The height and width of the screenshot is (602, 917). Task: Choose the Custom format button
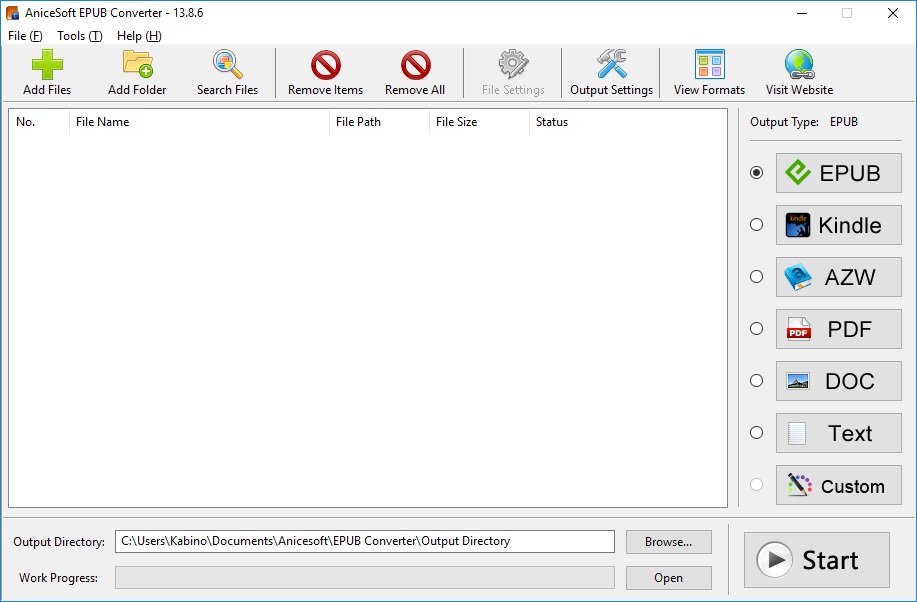(x=839, y=485)
